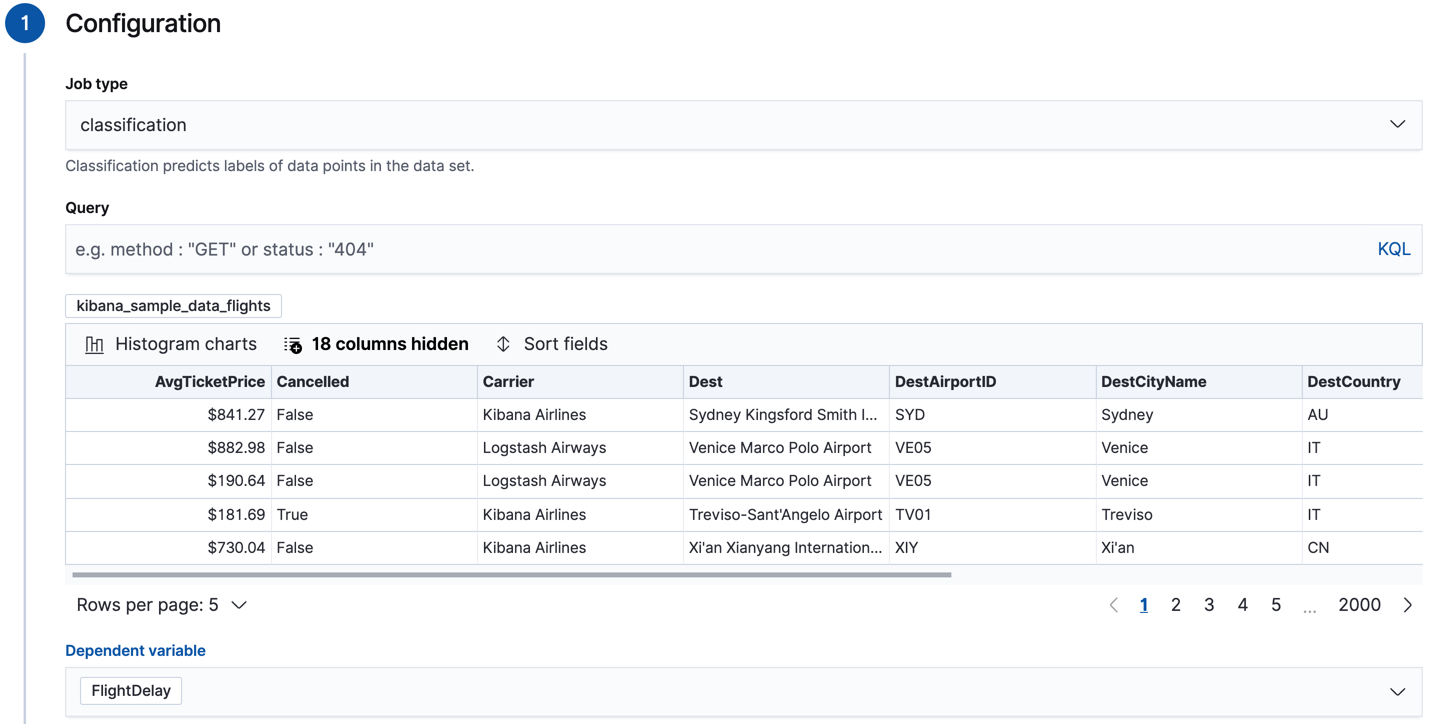
Task: Click the step 1 Configuration circle badge
Action: tap(24, 22)
